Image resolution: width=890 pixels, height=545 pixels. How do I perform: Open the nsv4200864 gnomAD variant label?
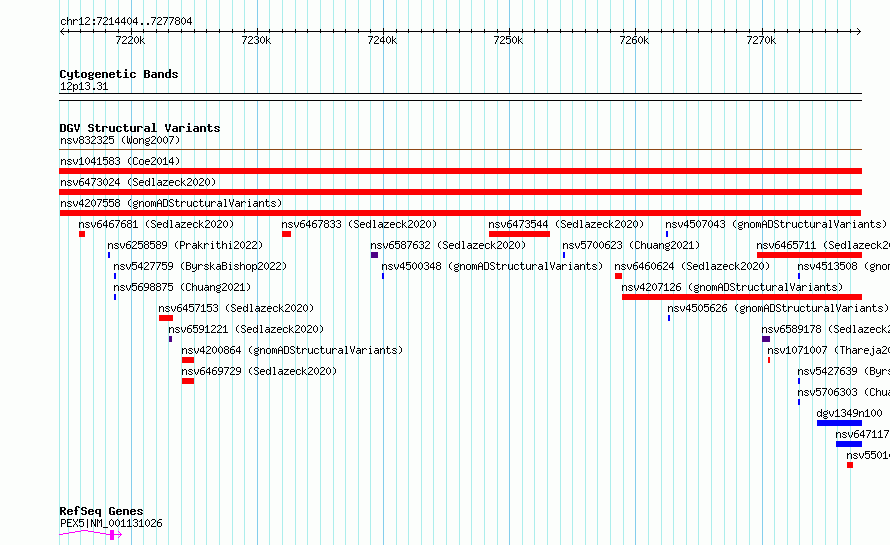292,350
